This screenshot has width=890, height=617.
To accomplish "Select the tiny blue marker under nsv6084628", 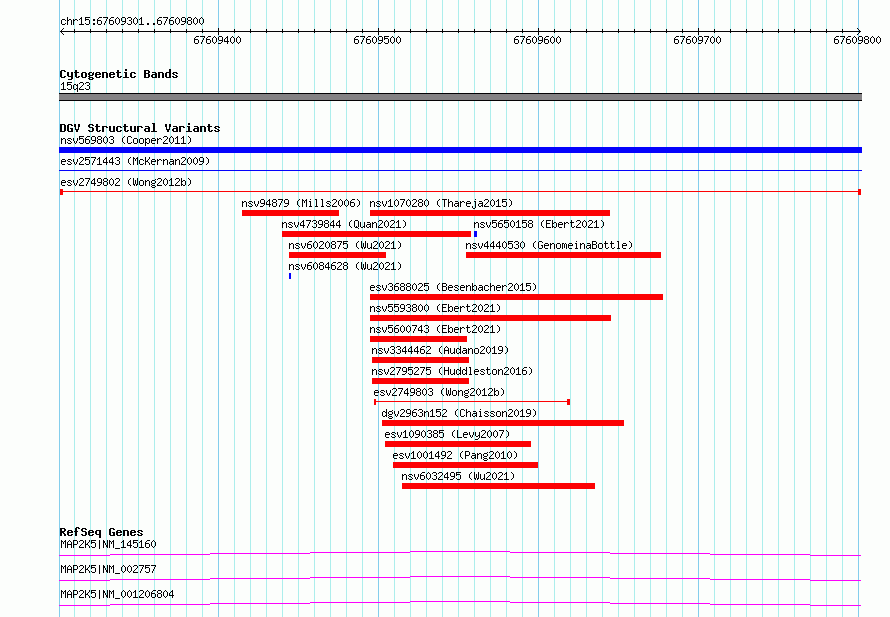I will point(290,276).
